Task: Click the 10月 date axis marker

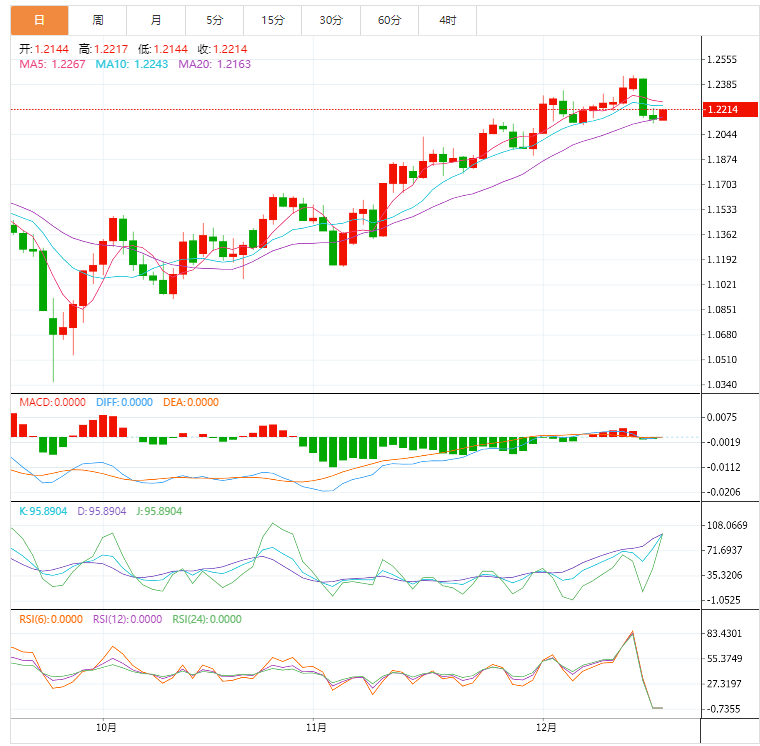Action: pos(106,727)
